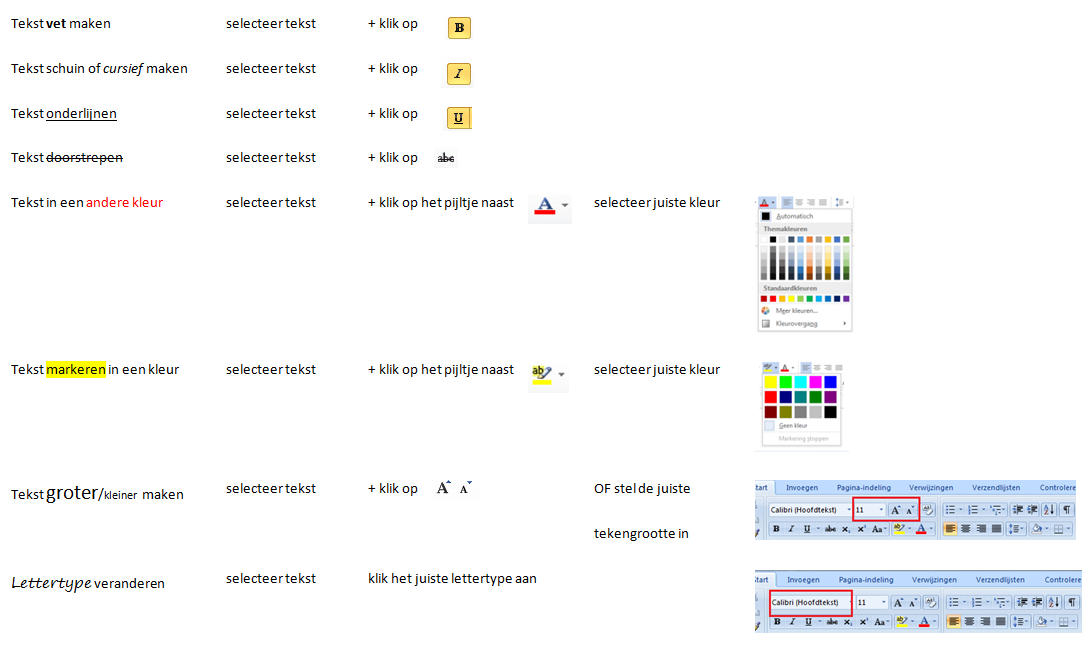Viewport: 1085px width, 649px height.
Task: Open line spacing menu in the Lettertype row's ribbon
Action: point(1020,622)
